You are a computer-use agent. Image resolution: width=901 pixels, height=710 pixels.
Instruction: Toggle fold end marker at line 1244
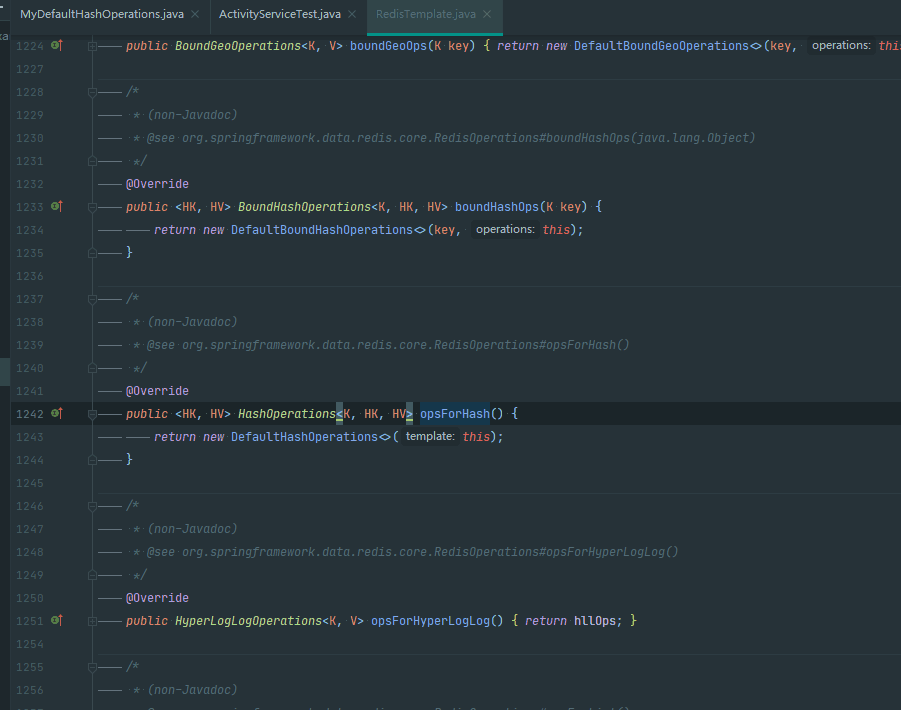click(92, 460)
